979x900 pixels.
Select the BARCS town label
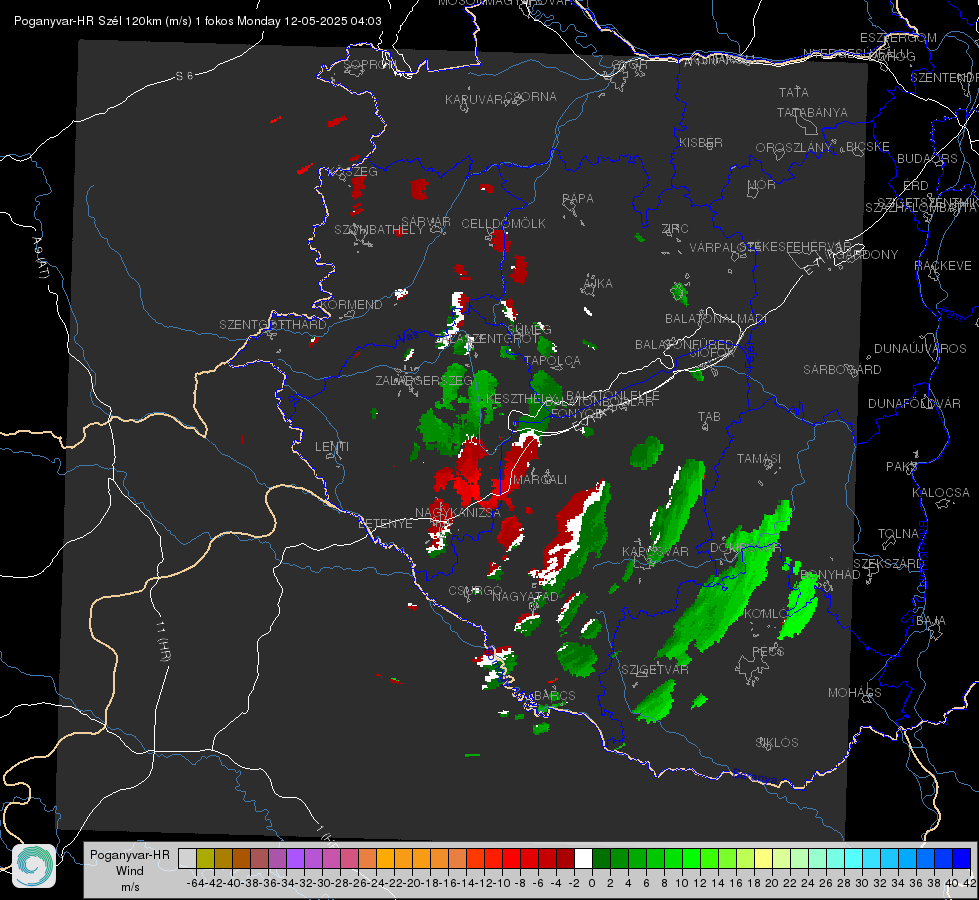point(554,695)
